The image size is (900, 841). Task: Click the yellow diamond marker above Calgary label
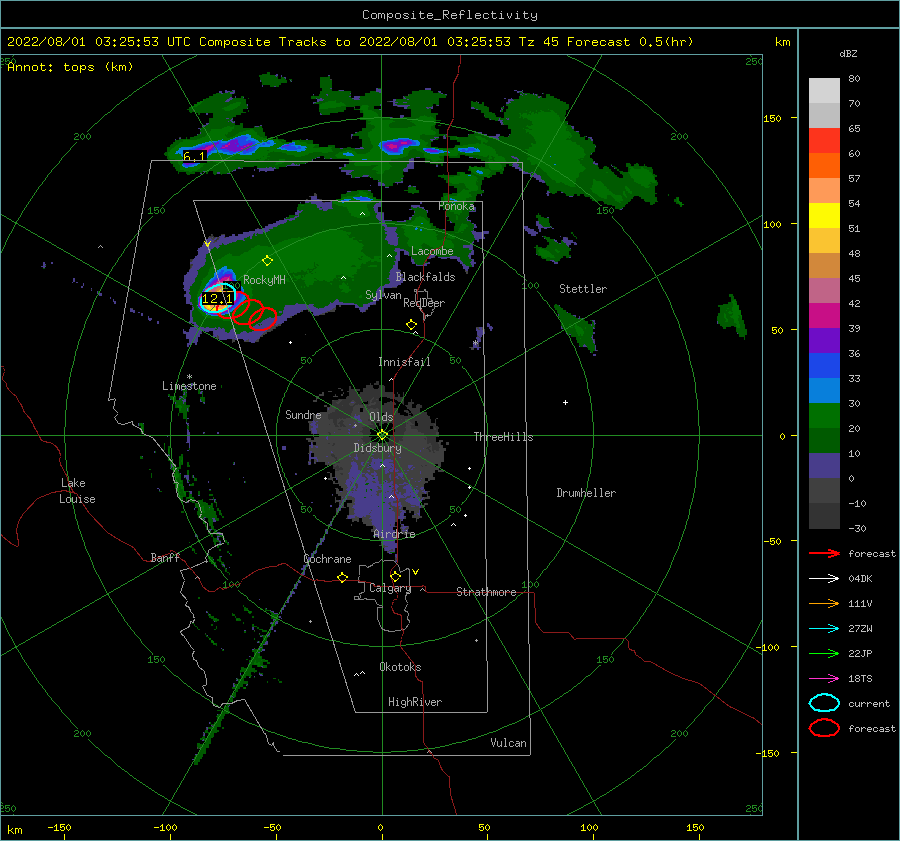click(x=395, y=576)
